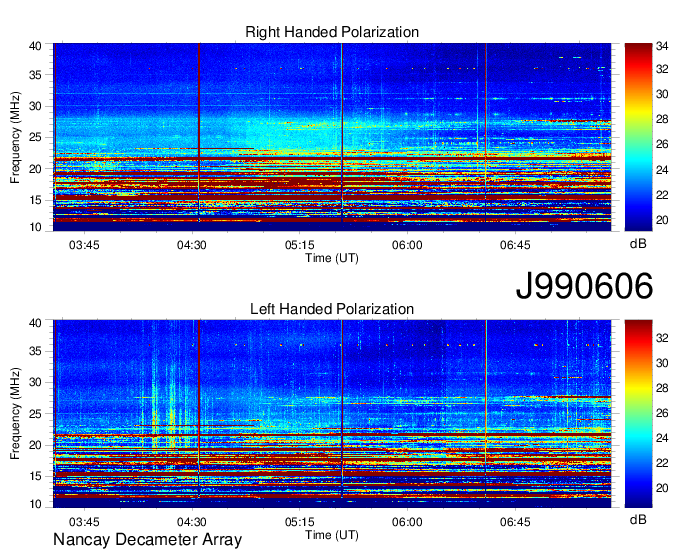The image size is (680, 552).
Task: Click 04:30 time tick on Right Handed plot
Action: click(x=192, y=245)
